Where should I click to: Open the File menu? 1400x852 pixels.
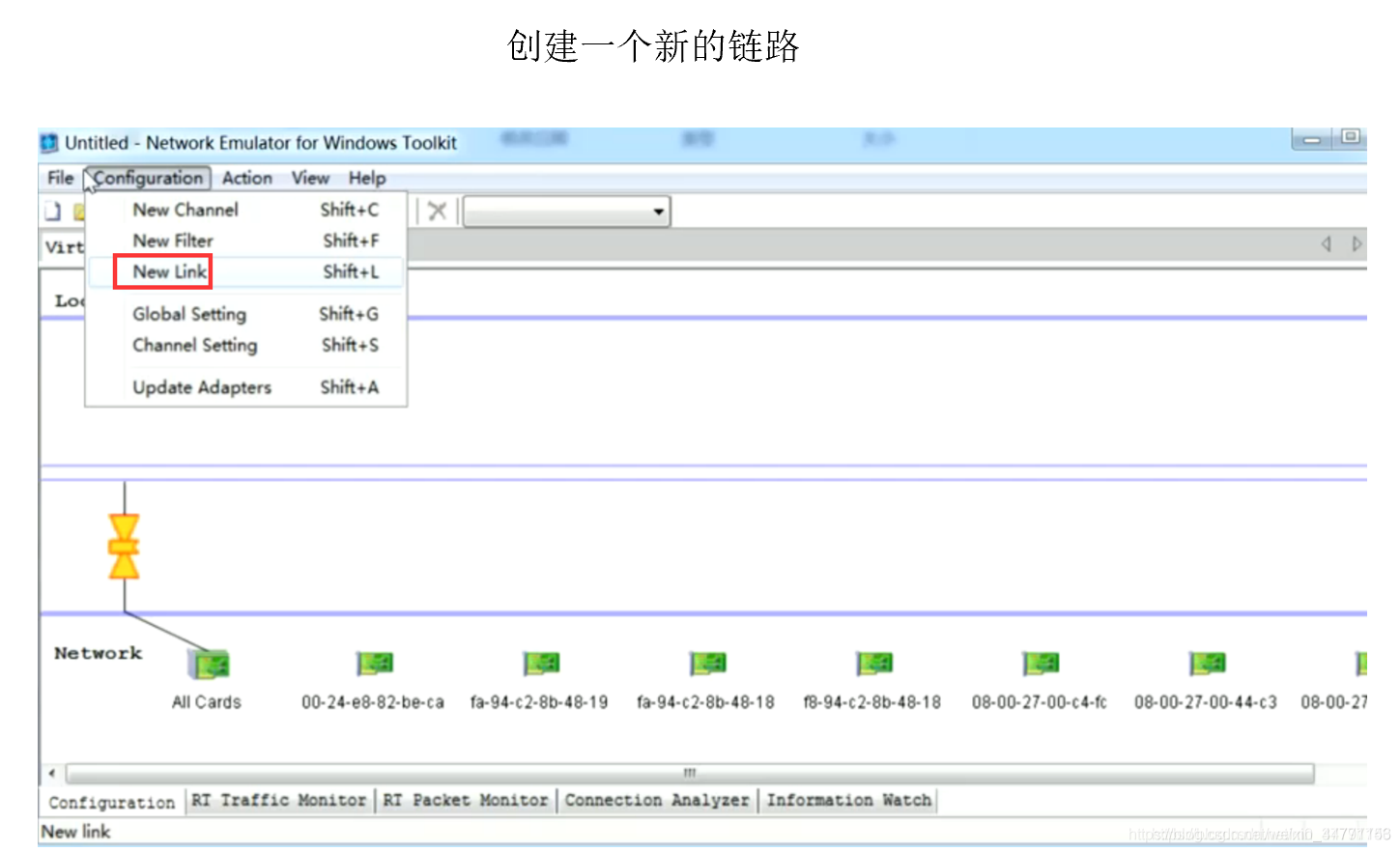(60, 178)
